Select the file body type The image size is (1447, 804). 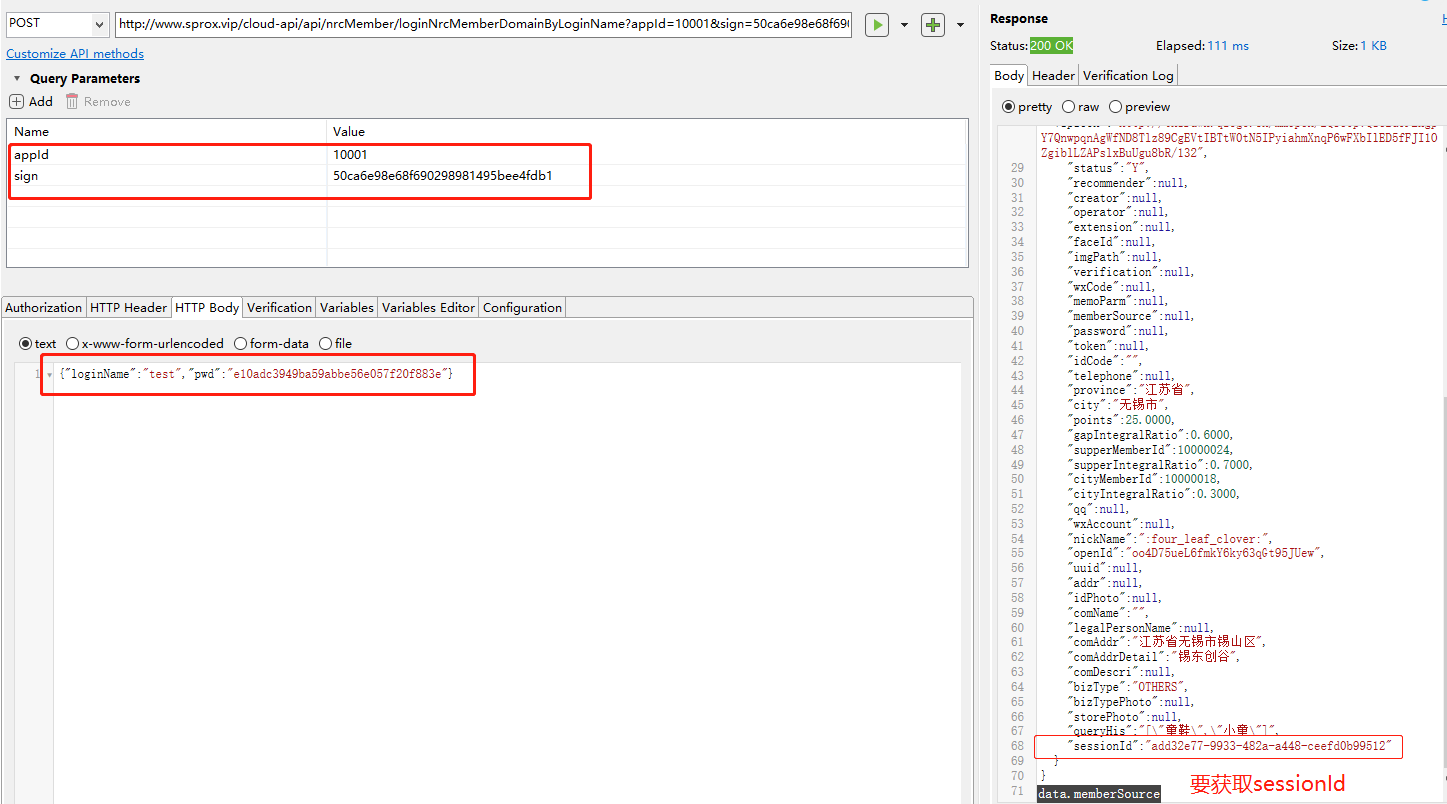pos(325,343)
